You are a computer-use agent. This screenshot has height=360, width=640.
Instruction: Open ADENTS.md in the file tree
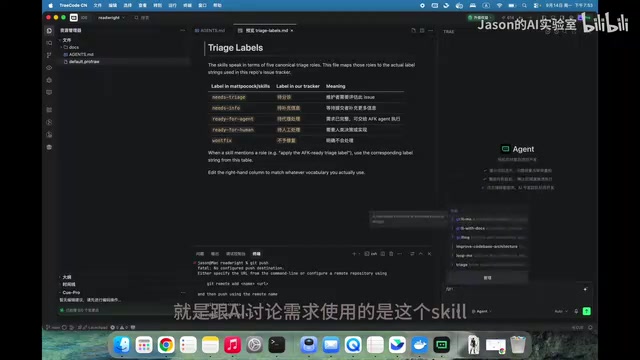[81, 54]
